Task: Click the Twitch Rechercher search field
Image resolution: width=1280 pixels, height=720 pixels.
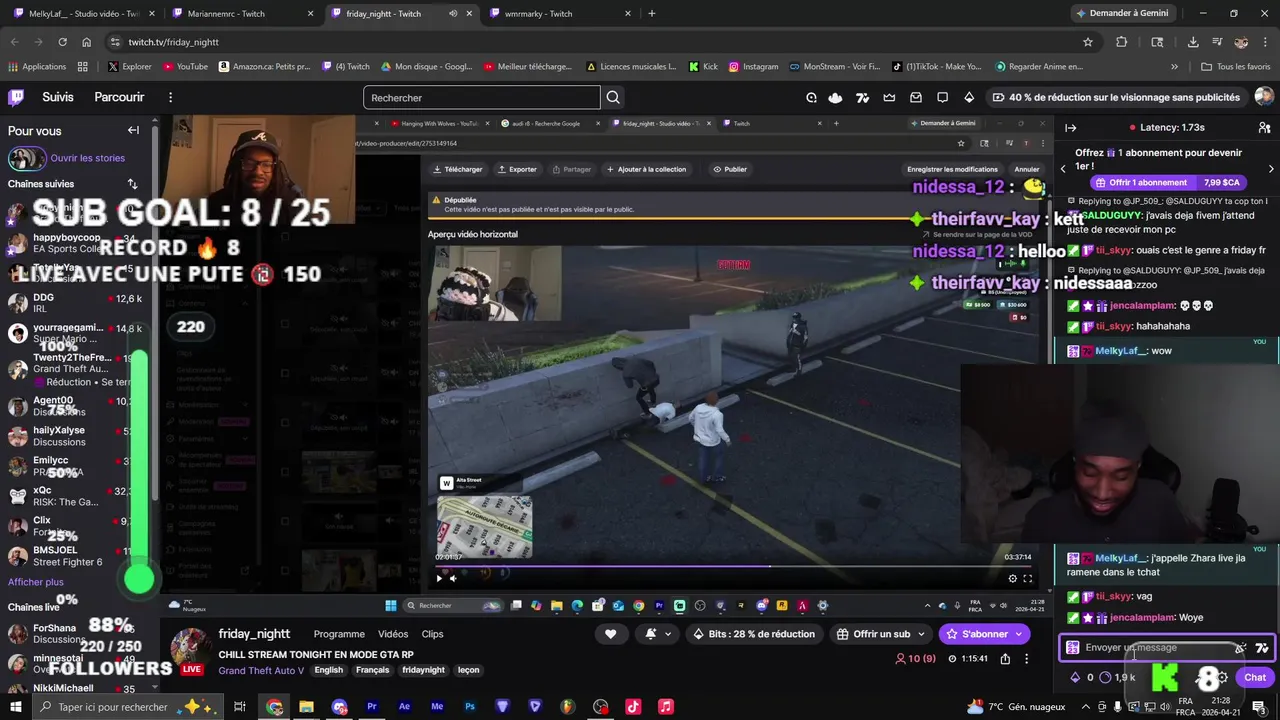Action: point(481,97)
